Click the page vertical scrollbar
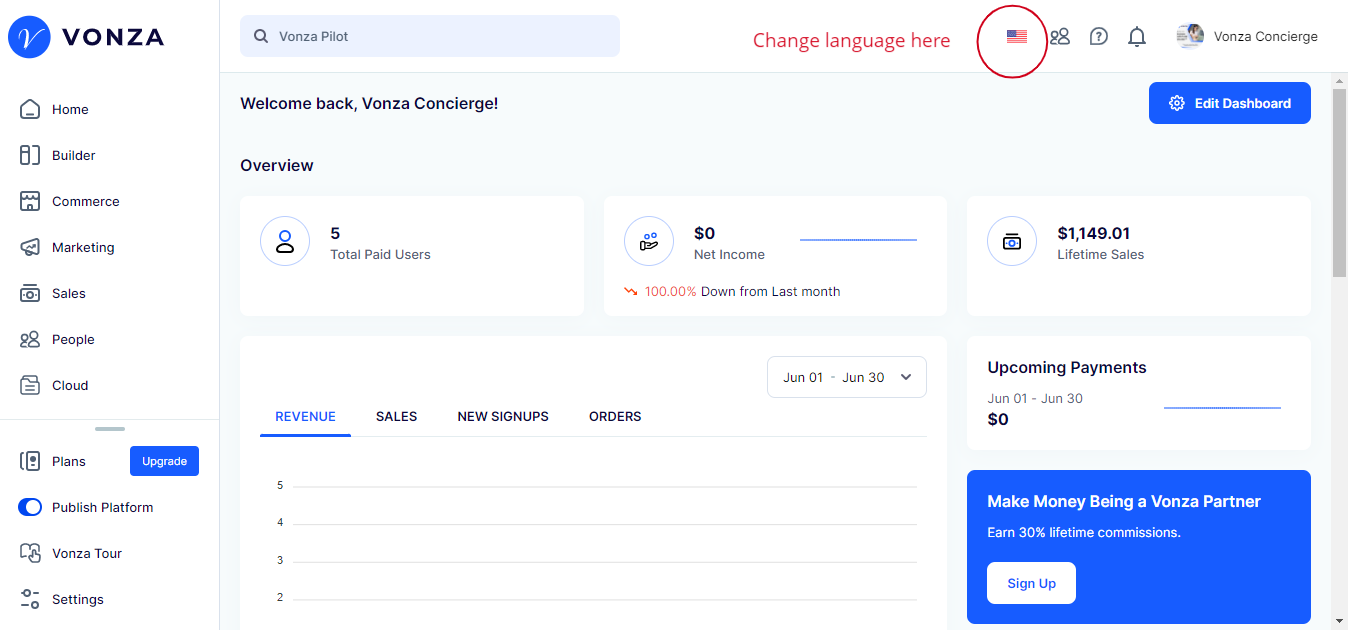1348x630 pixels. [x=1340, y=183]
